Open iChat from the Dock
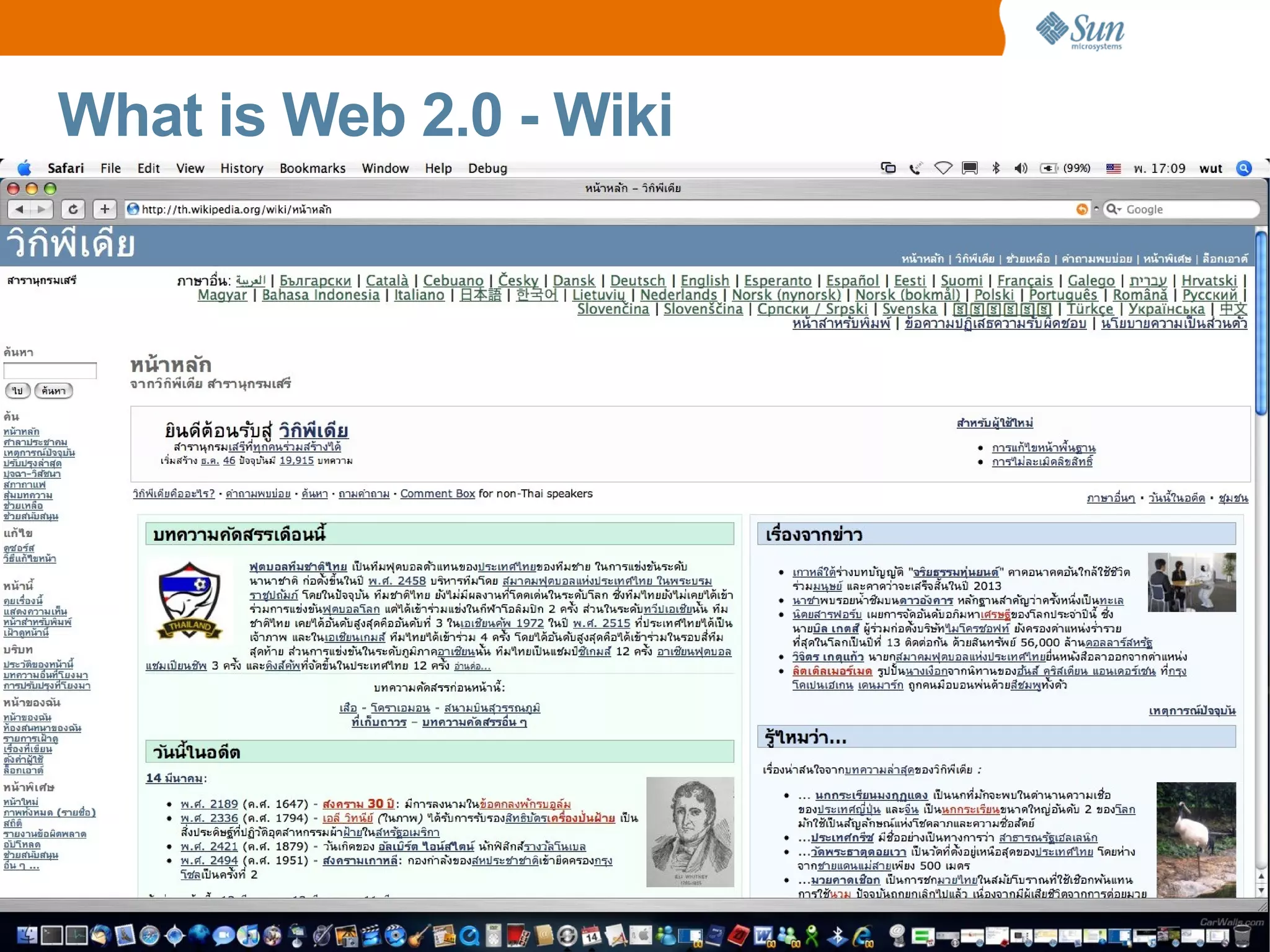The image size is (1270, 952). click(224, 935)
